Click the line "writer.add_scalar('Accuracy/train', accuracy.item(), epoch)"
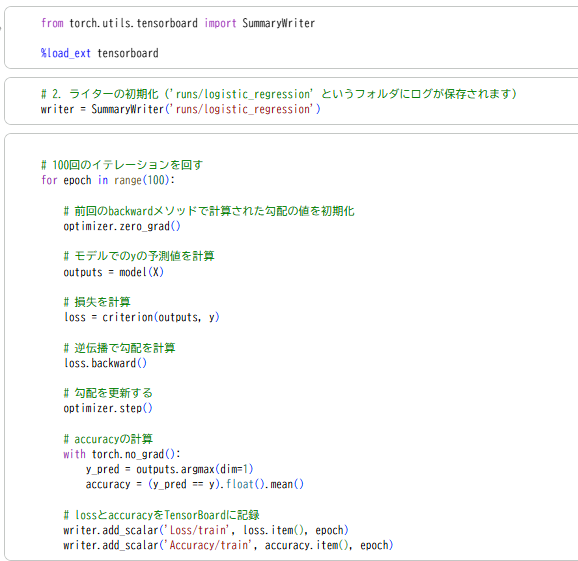 pyautogui.click(x=228, y=545)
